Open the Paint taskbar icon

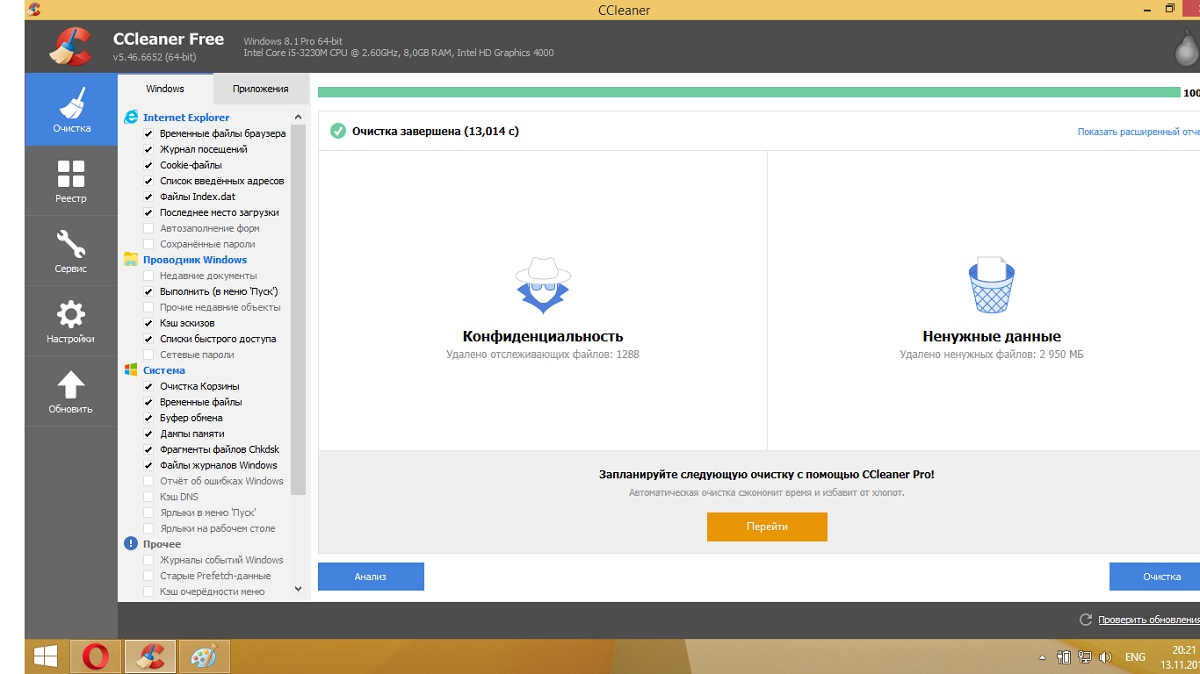[204, 656]
